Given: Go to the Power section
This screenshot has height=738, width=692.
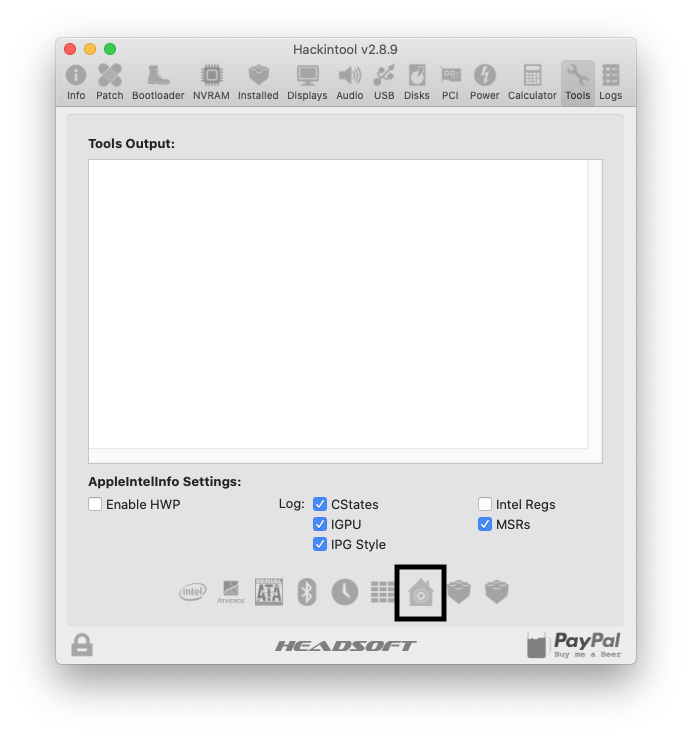Looking at the screenshot, I should [484, 82].
